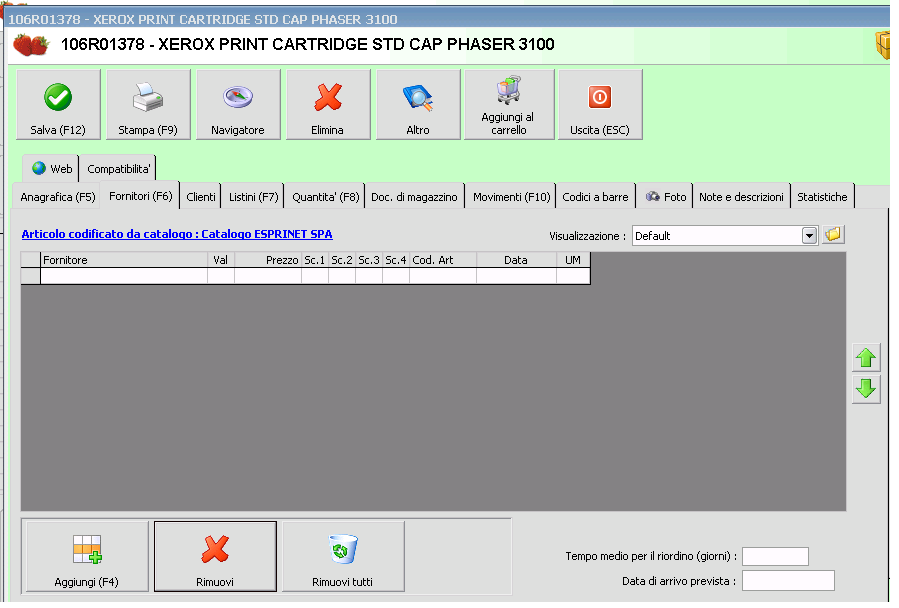The height and width of the screenshot is (608, 899).
Task: Print with the Stampa (F9) button
Action: 148,104
